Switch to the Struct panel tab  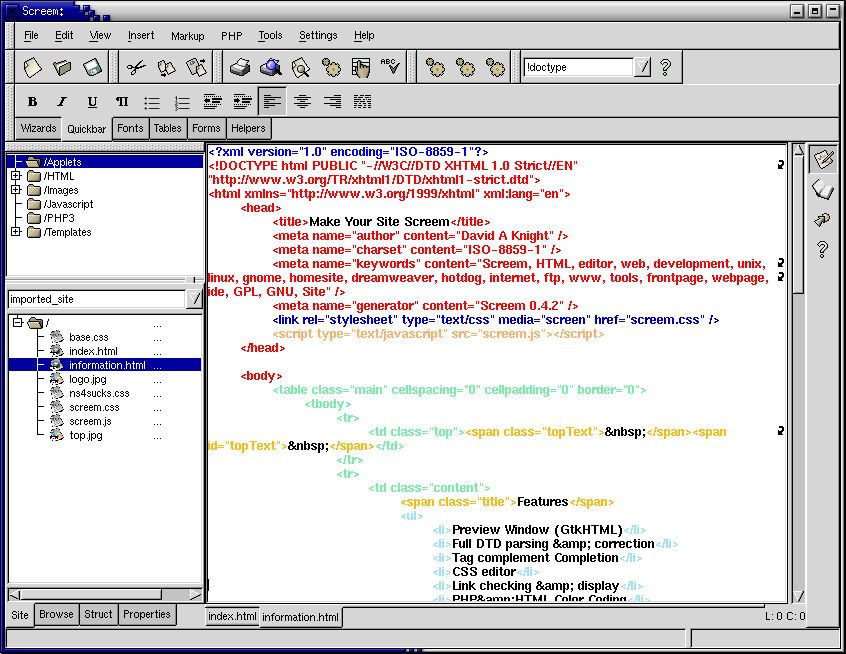pos(98,615)
